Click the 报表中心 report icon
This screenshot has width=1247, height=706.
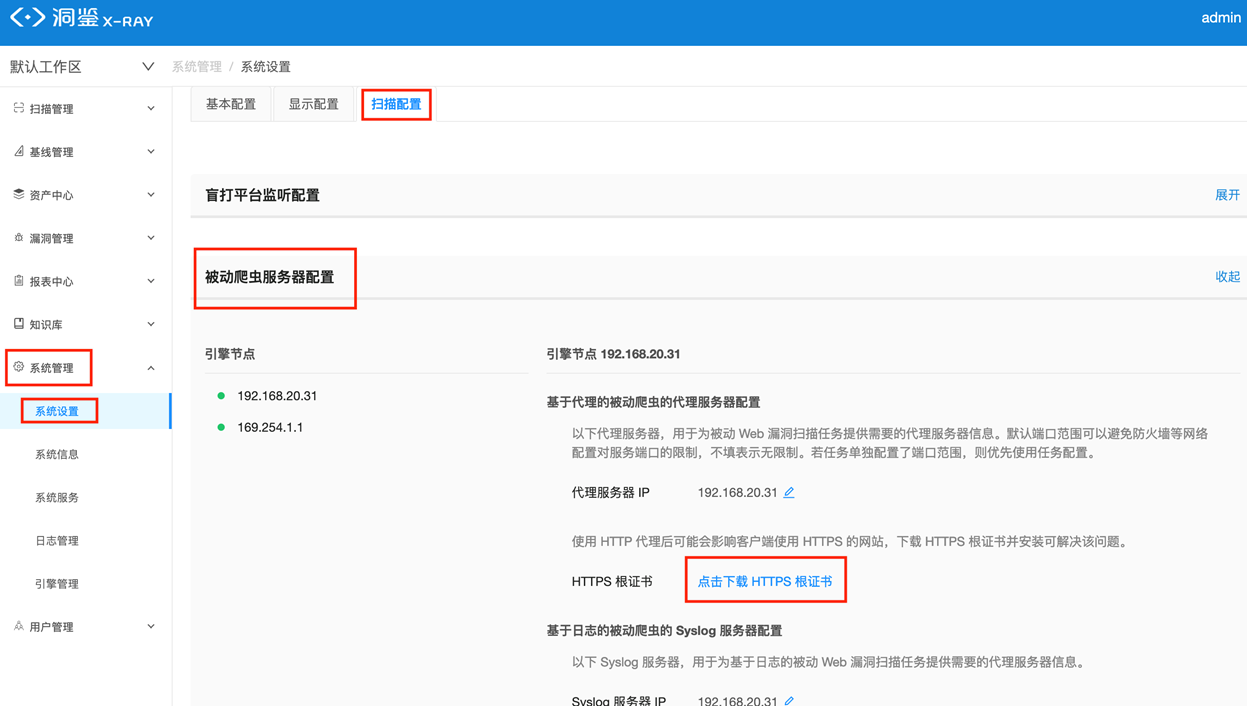pyautogui.click(x=18, y=281)
